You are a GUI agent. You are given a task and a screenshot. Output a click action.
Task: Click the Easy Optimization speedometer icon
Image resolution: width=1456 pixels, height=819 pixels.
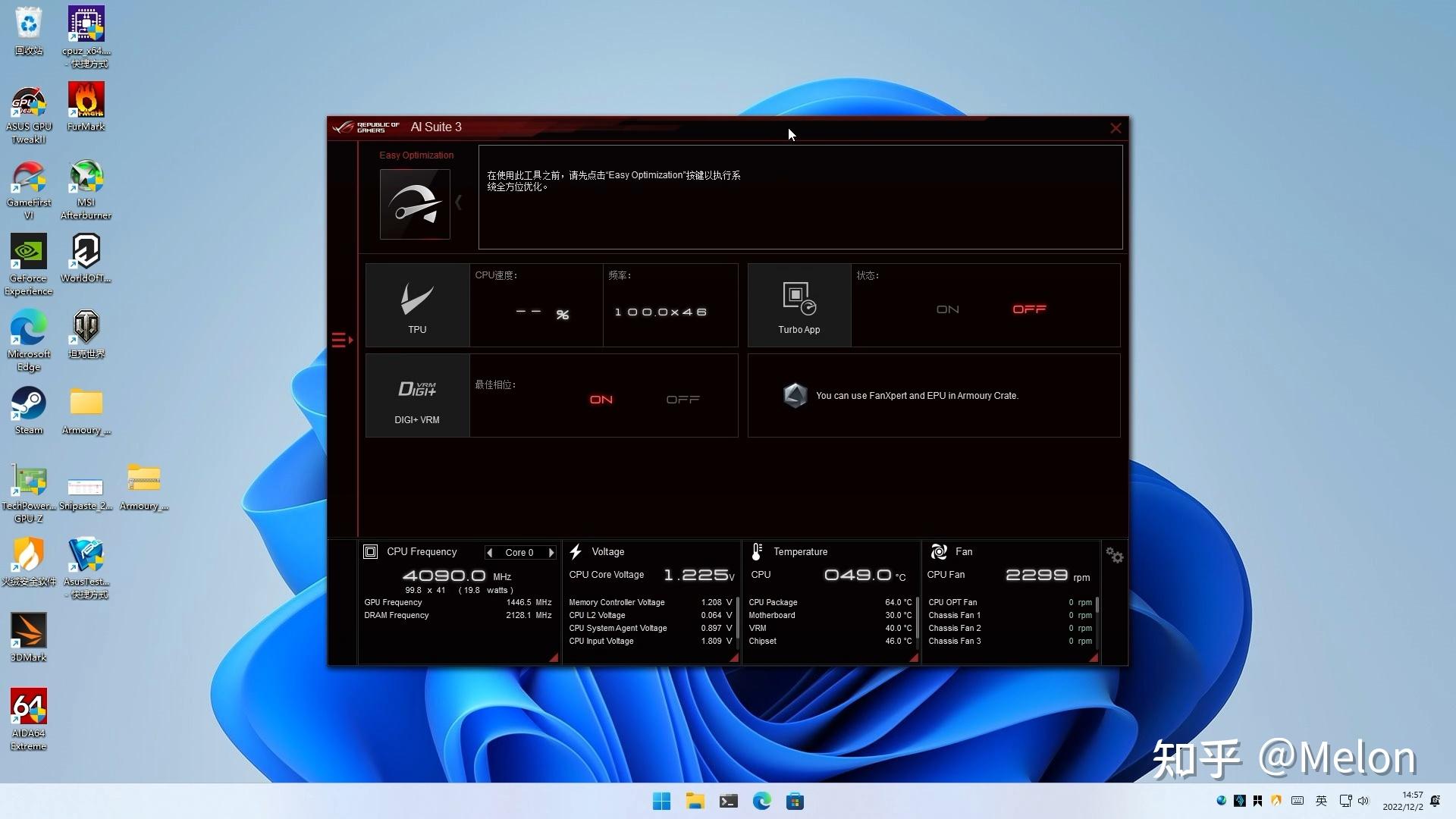[415, 204]
